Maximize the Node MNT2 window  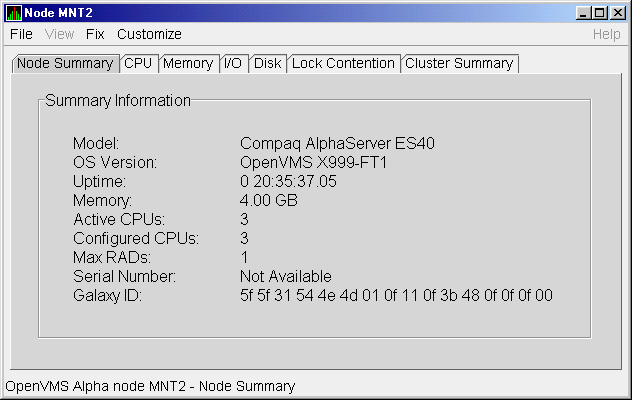click(x=600, y=12)
